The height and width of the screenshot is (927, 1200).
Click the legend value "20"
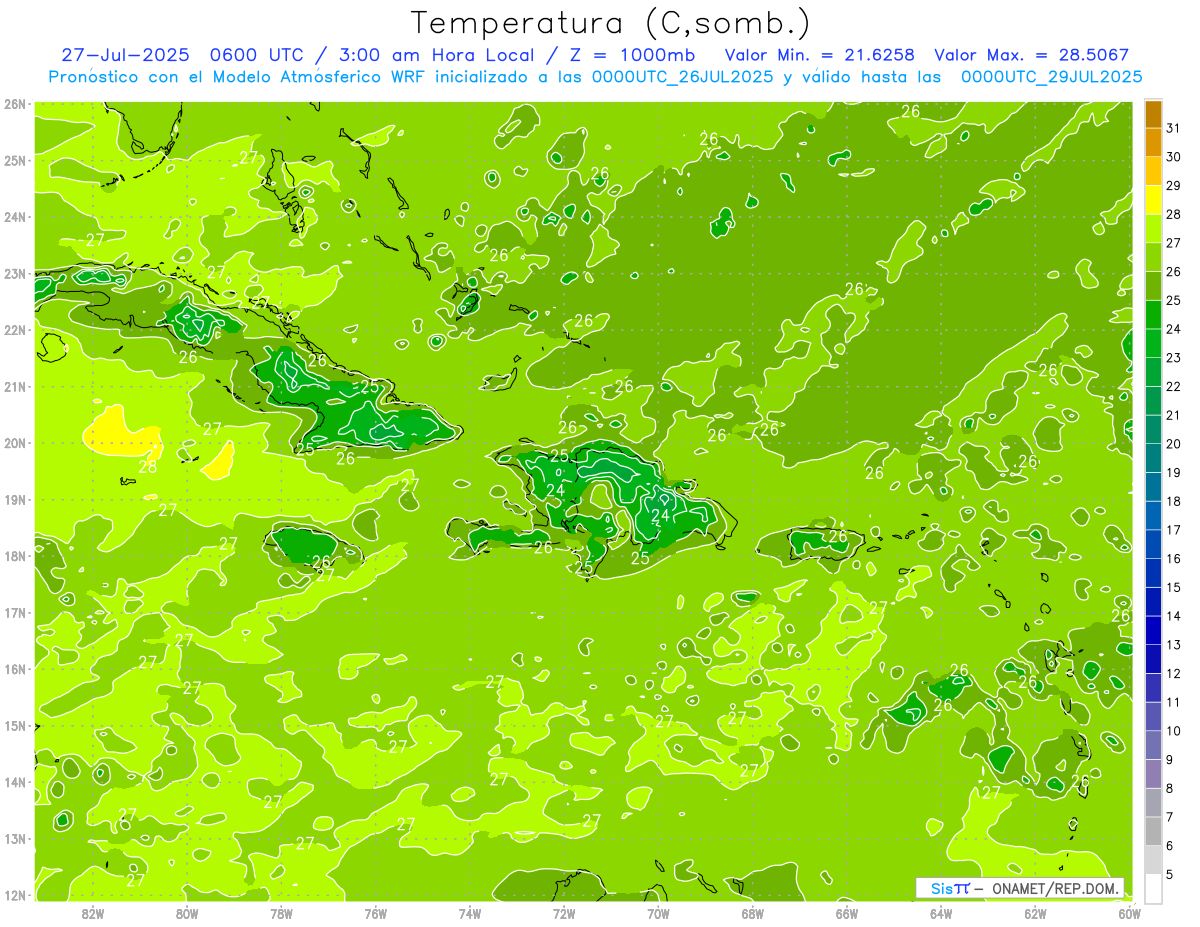(1174, 444)
